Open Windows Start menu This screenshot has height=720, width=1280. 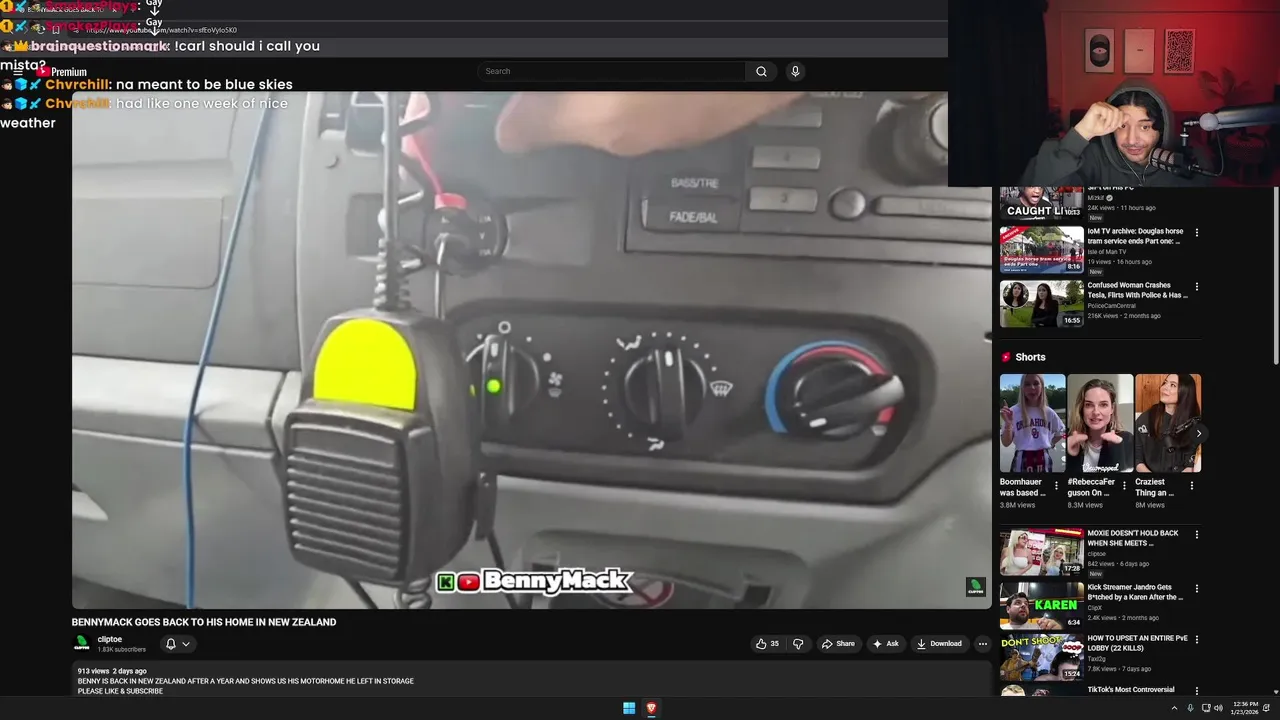tap(629, 708)
